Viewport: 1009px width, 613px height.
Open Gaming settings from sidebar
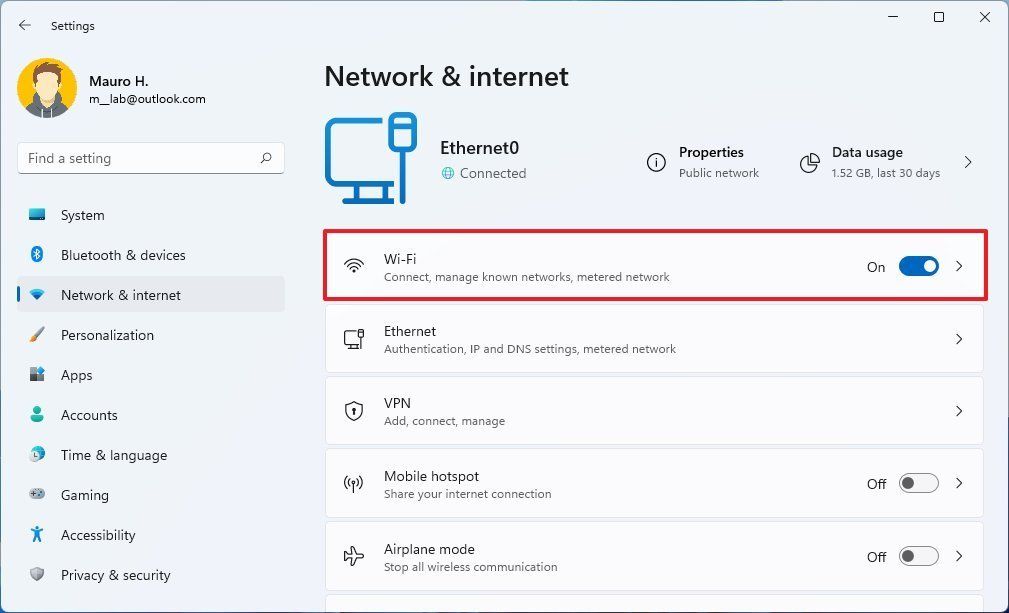(x=85, y=495)
